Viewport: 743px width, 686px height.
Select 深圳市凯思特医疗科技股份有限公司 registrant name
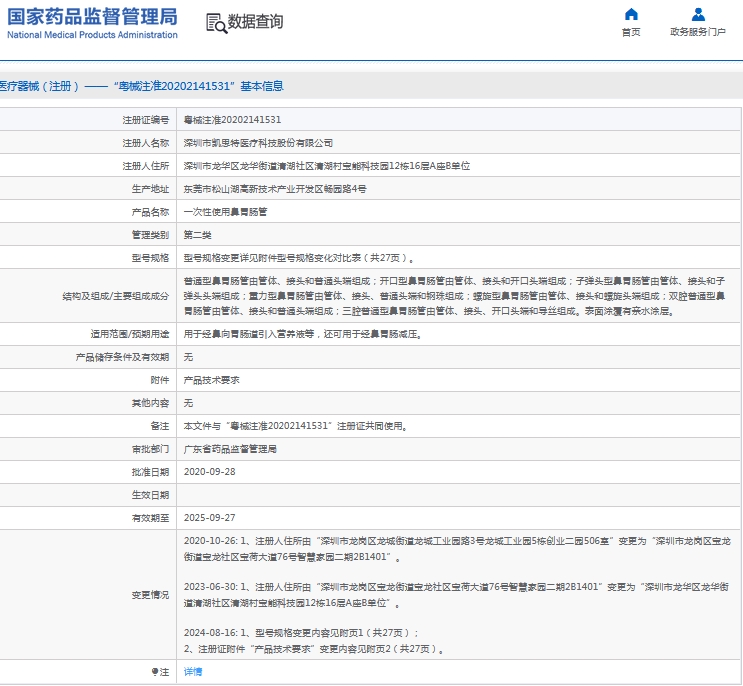[x=258, y=143]
